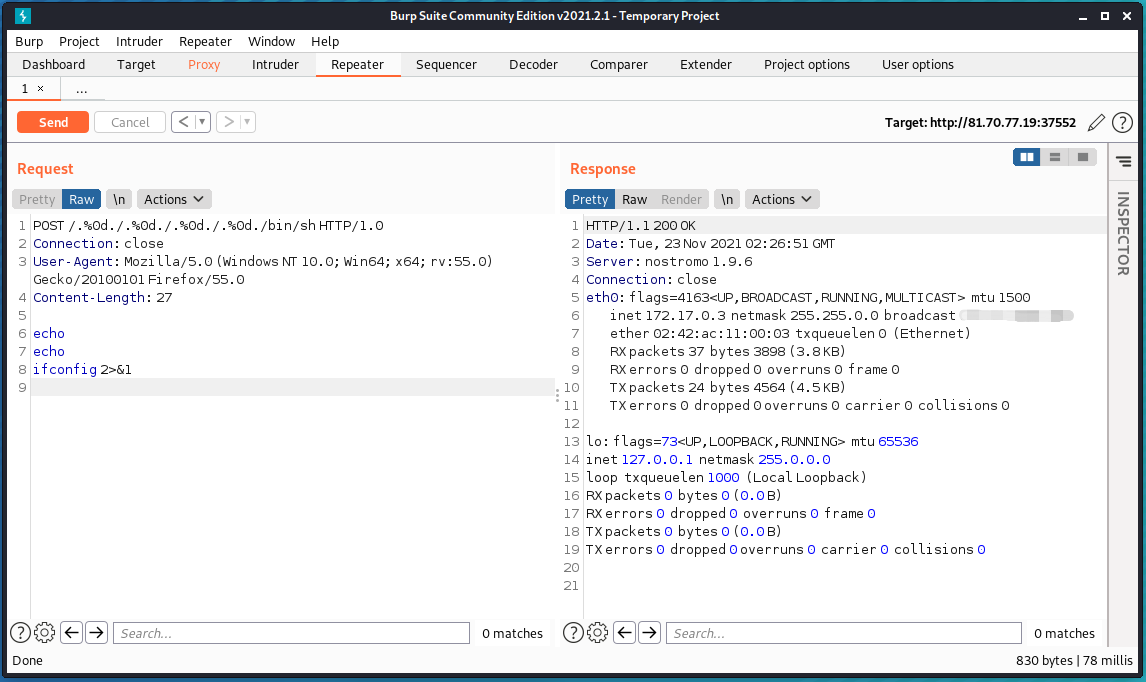Open the Window menu
Screen dimensions: 1146x682
tap(271, 42)
